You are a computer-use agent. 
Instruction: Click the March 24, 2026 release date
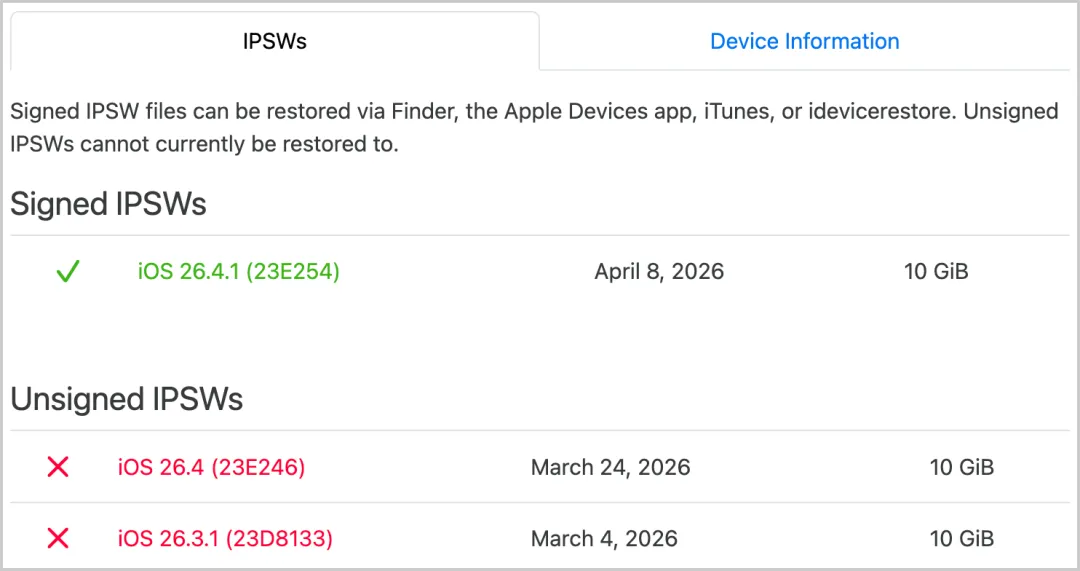point(610,467)
